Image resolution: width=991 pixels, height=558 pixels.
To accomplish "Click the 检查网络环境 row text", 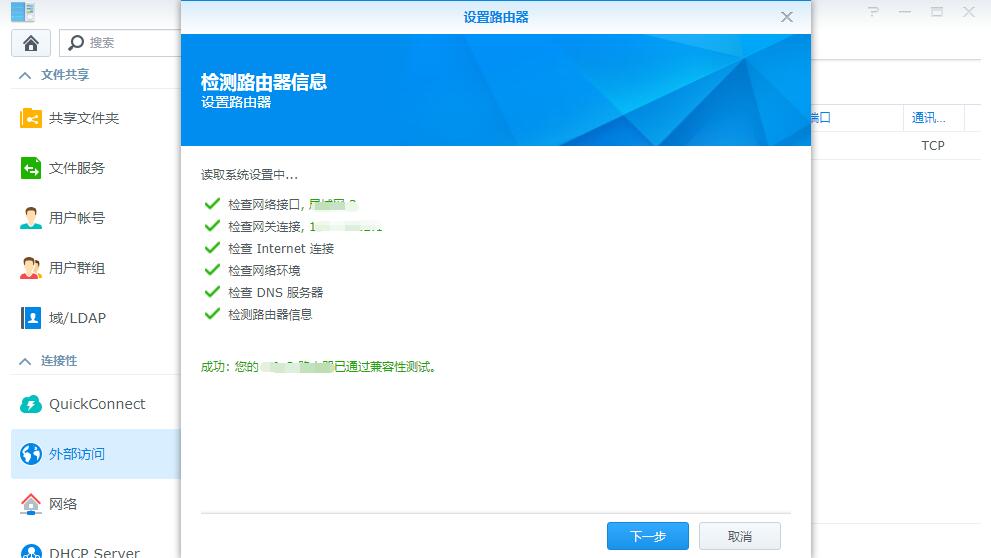I will (264, 270).
